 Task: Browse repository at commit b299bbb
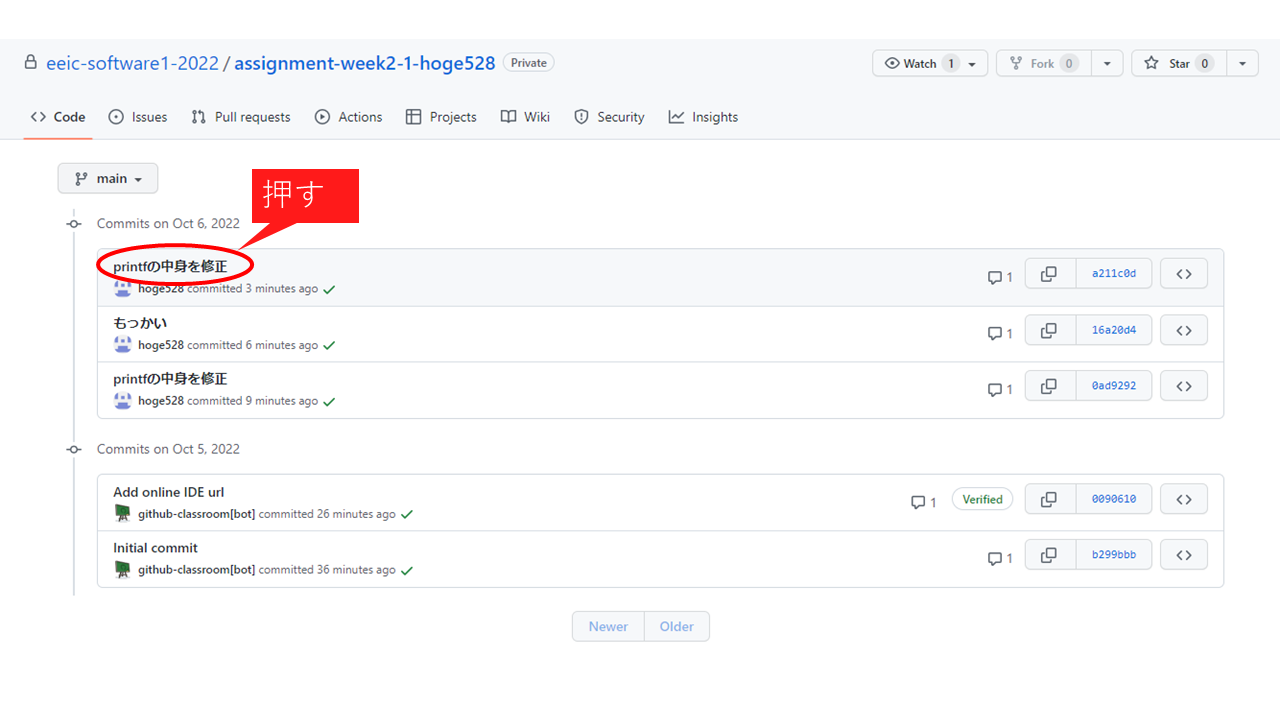[1183, 555]
